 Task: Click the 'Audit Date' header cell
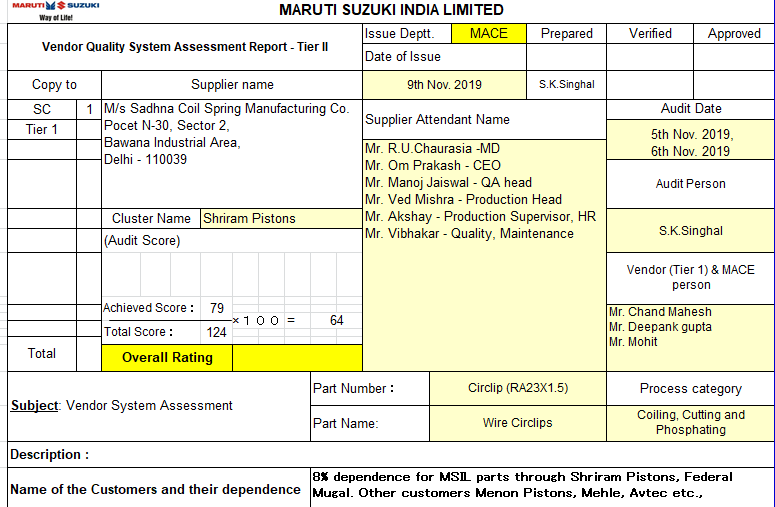(x=690, y=109)
